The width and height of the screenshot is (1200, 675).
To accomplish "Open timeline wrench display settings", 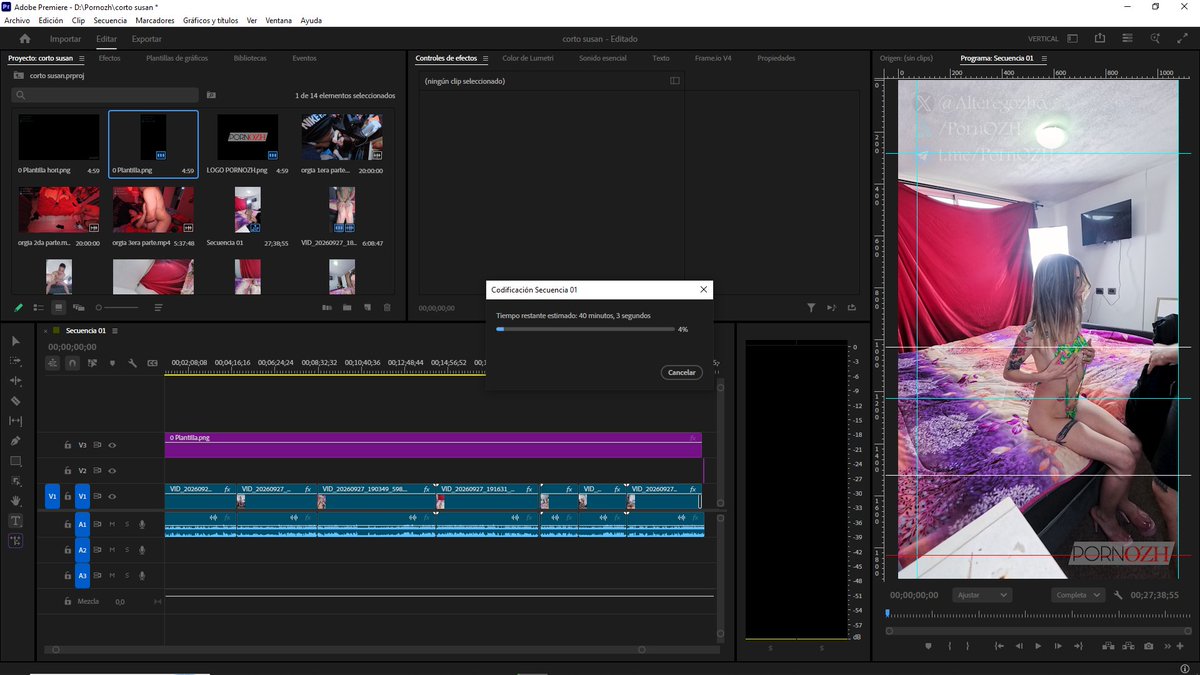I will 132,363.
